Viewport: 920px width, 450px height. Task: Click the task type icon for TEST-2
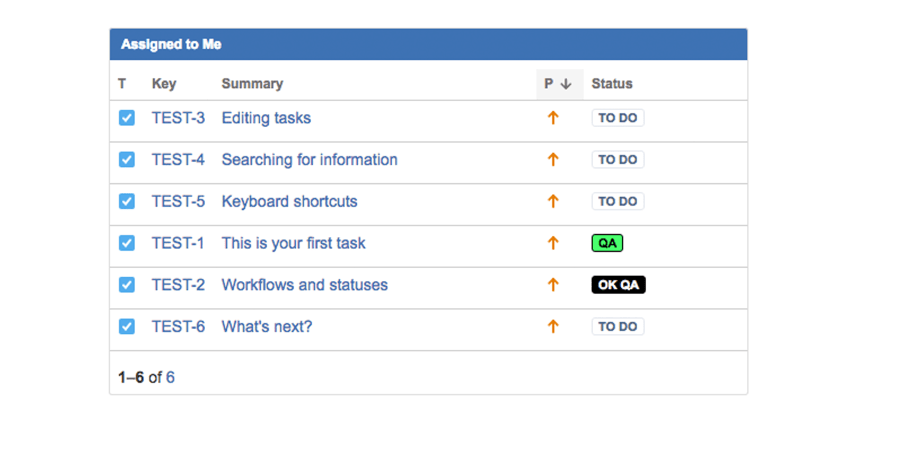tap(127, 285)
